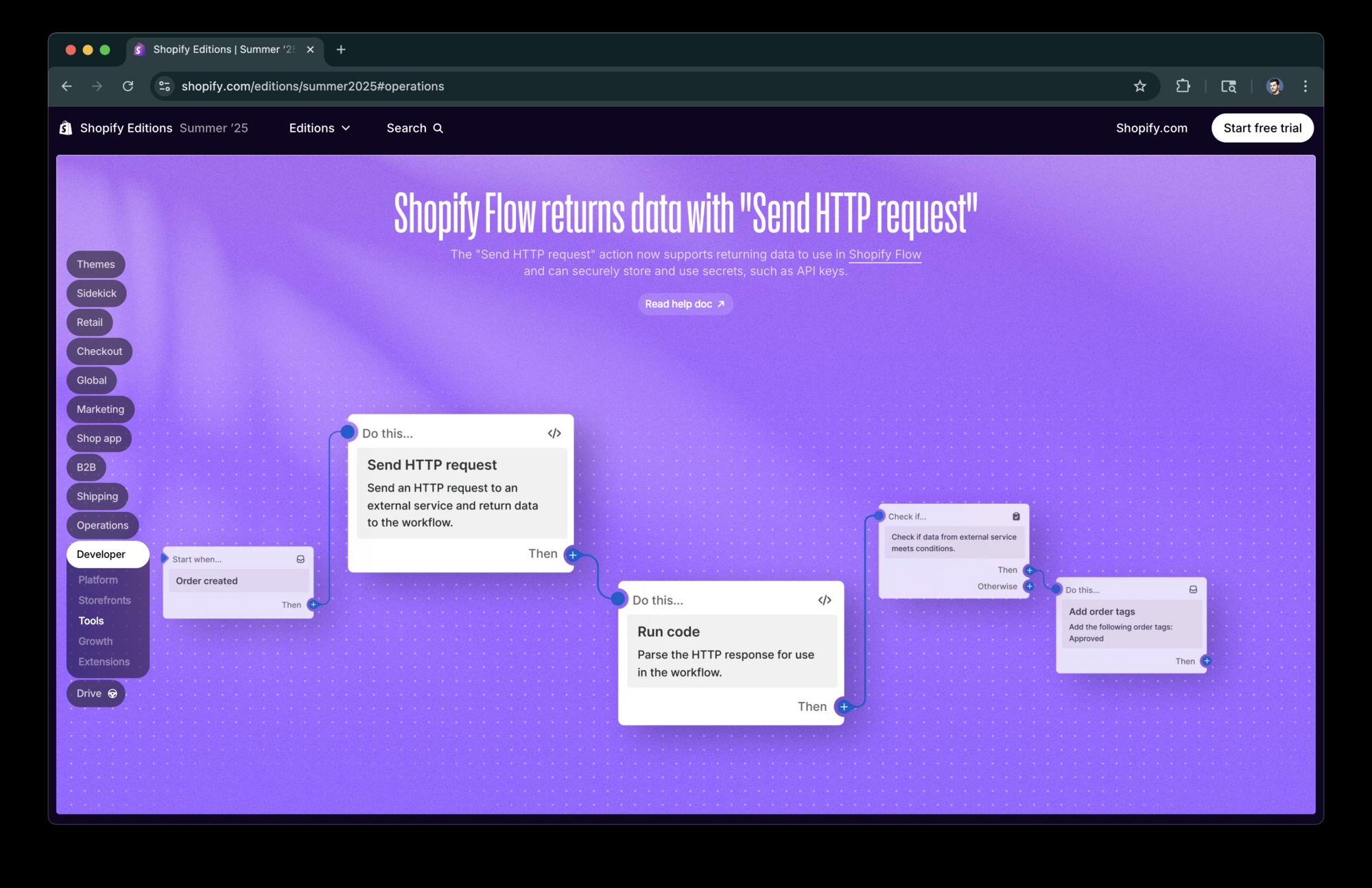Viewport: 1372px width, 888px height.
Task: Click the plus after Then on Run code card
Action: coord(844,707)
